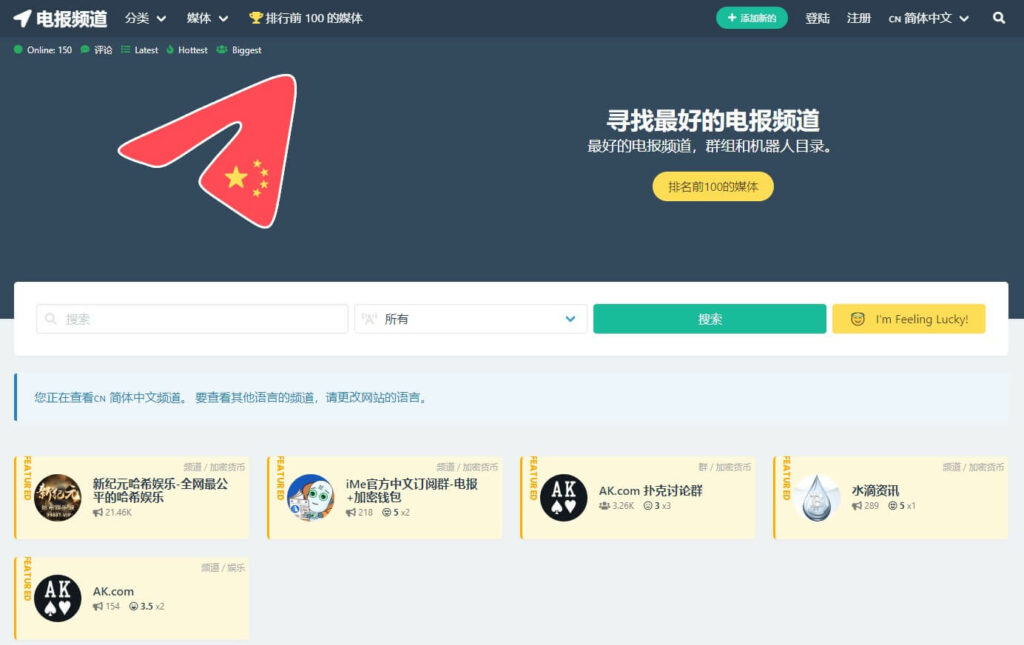The image size is (1024, 645).
Task: Click megaphone icon showing 21.46K subscribers
Action: click(98, 512)
